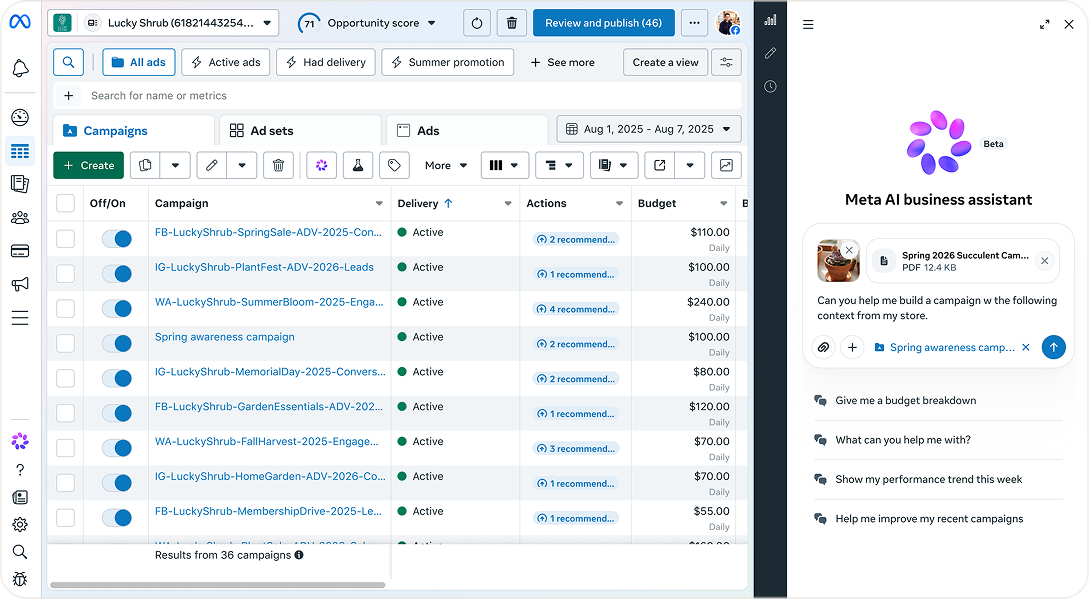Switch to Ads tab

point(467,131)
